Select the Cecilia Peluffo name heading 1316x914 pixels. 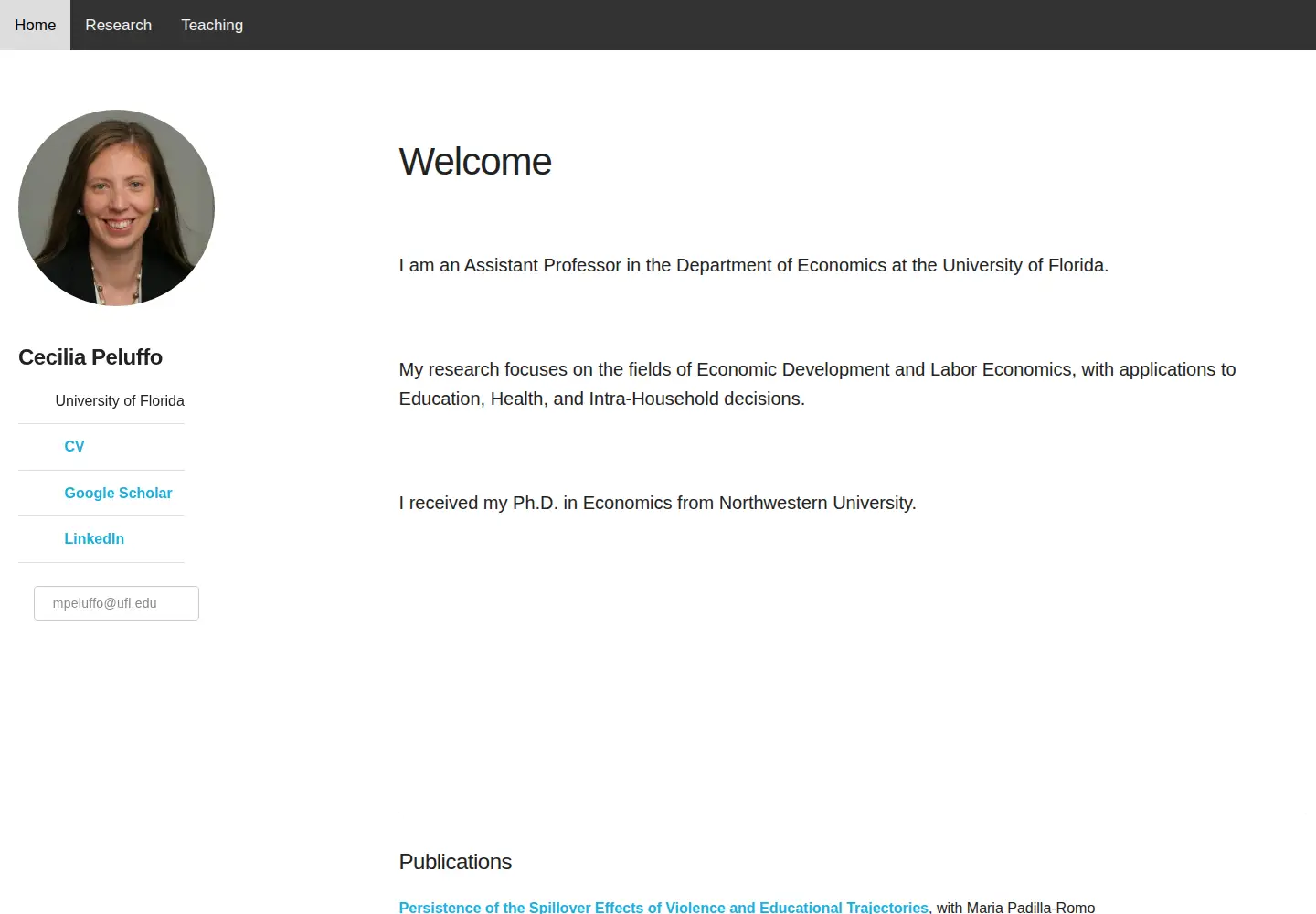click(x=90, y=357)
